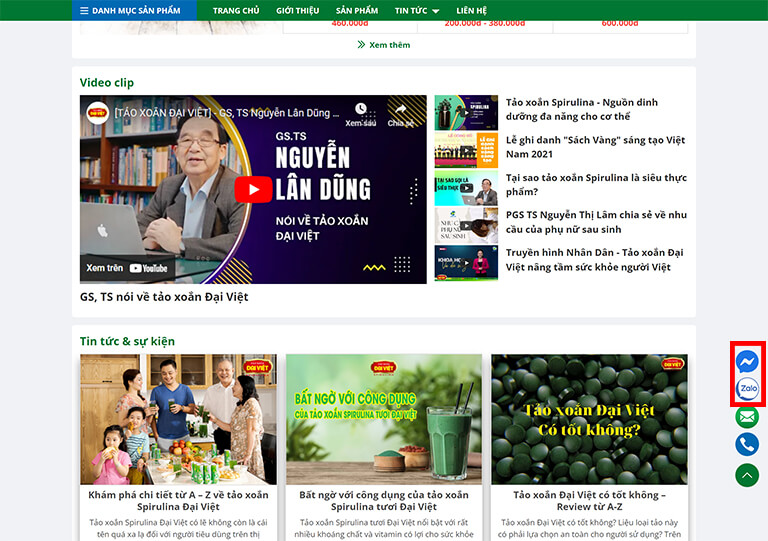This screenshot has height=541, width=768.
Task: Open the Đại Việt channel logo on video
Action: [97, 113]
